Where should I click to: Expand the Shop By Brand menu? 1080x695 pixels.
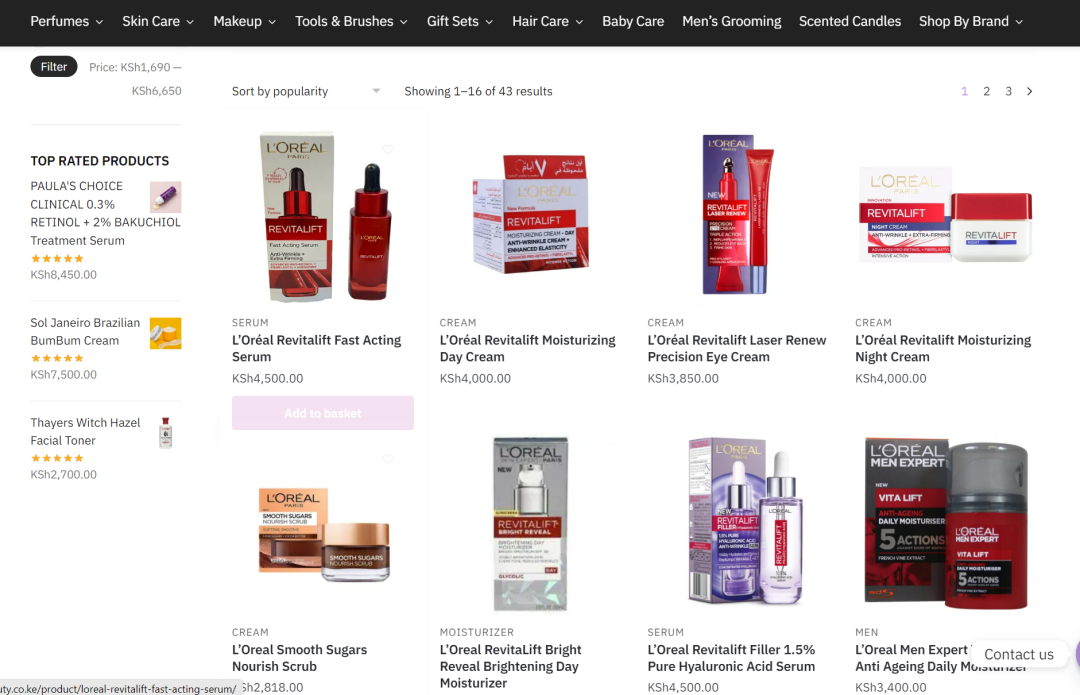click(x=970, y=21)
